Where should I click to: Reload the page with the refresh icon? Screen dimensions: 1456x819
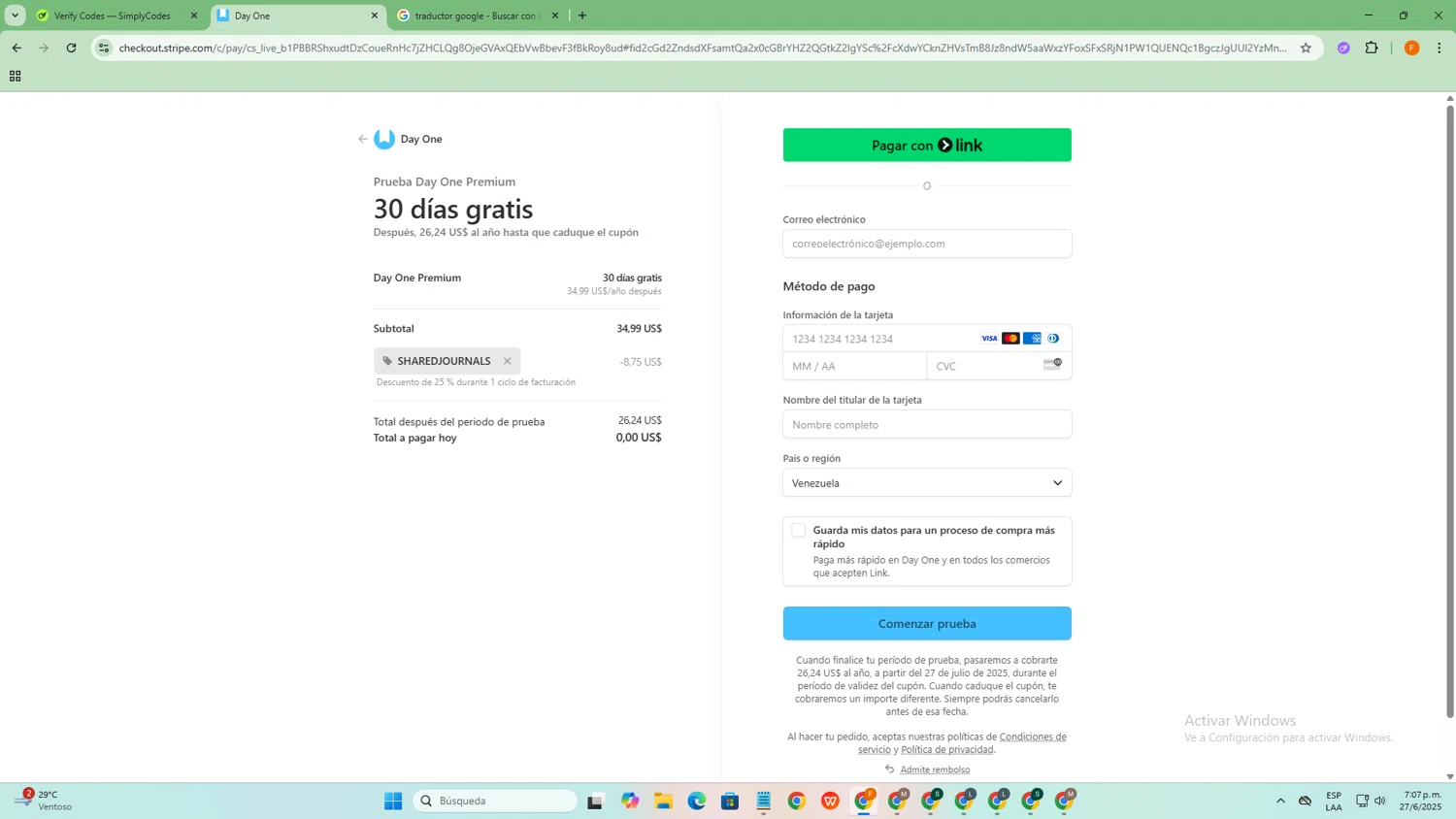(71, 48)
